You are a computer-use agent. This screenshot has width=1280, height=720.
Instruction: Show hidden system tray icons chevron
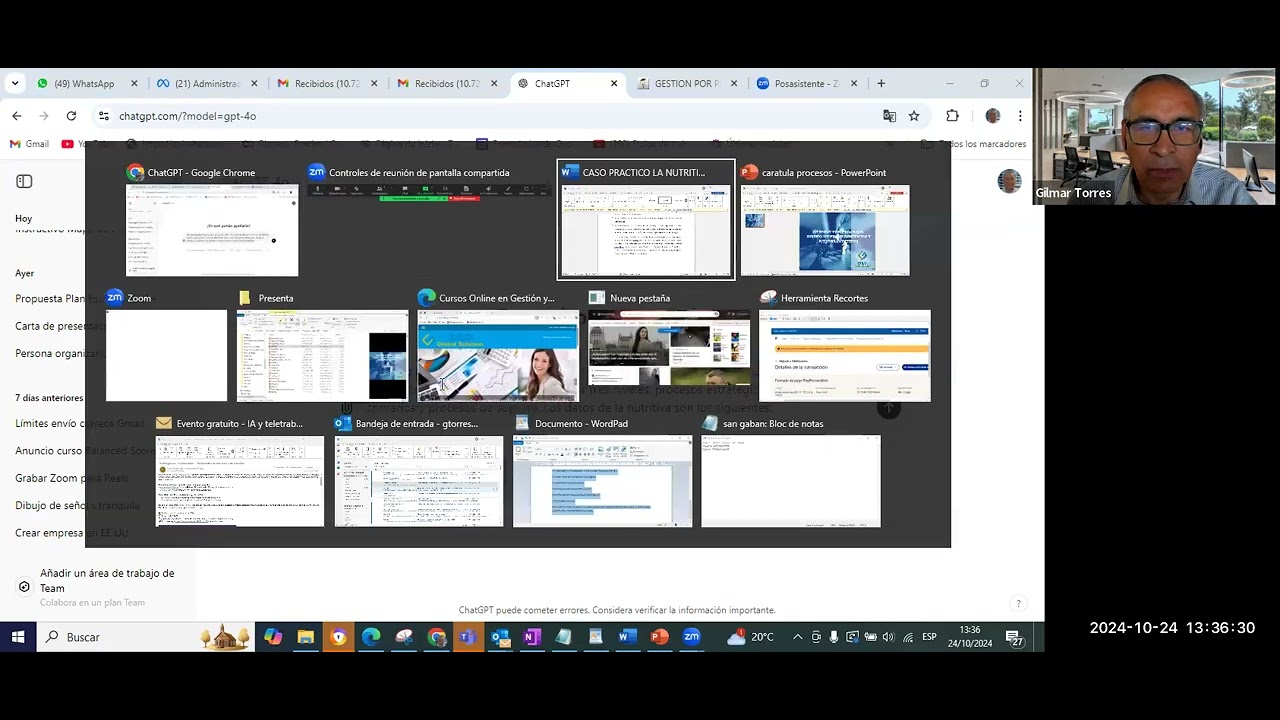pos(797,637)
